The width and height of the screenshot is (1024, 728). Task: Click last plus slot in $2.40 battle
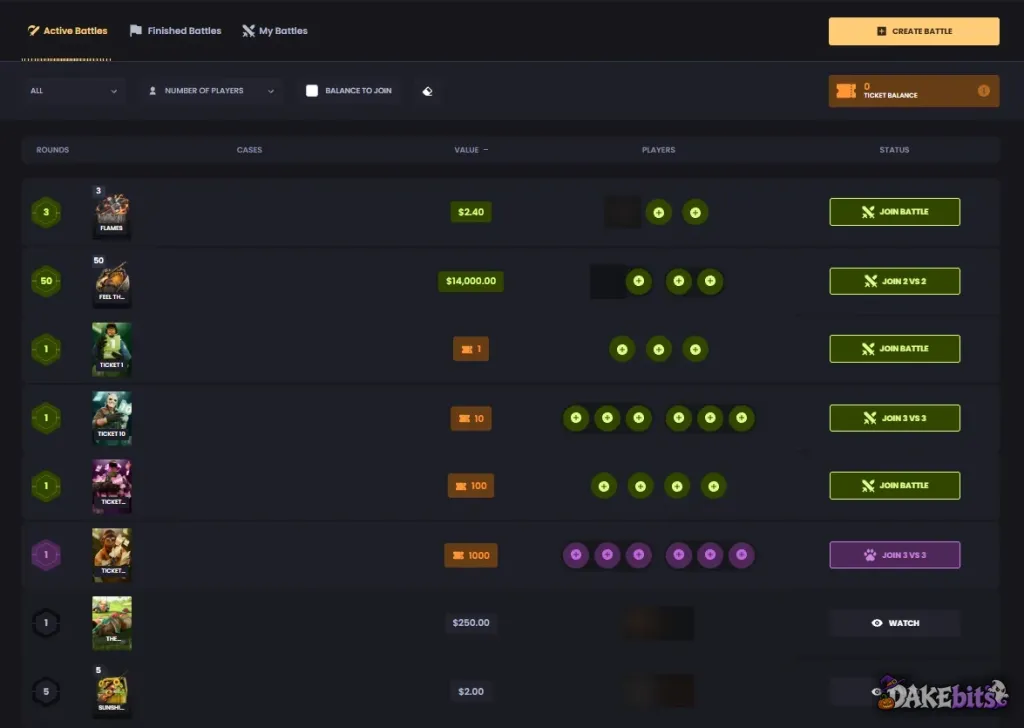pos(695,212)
